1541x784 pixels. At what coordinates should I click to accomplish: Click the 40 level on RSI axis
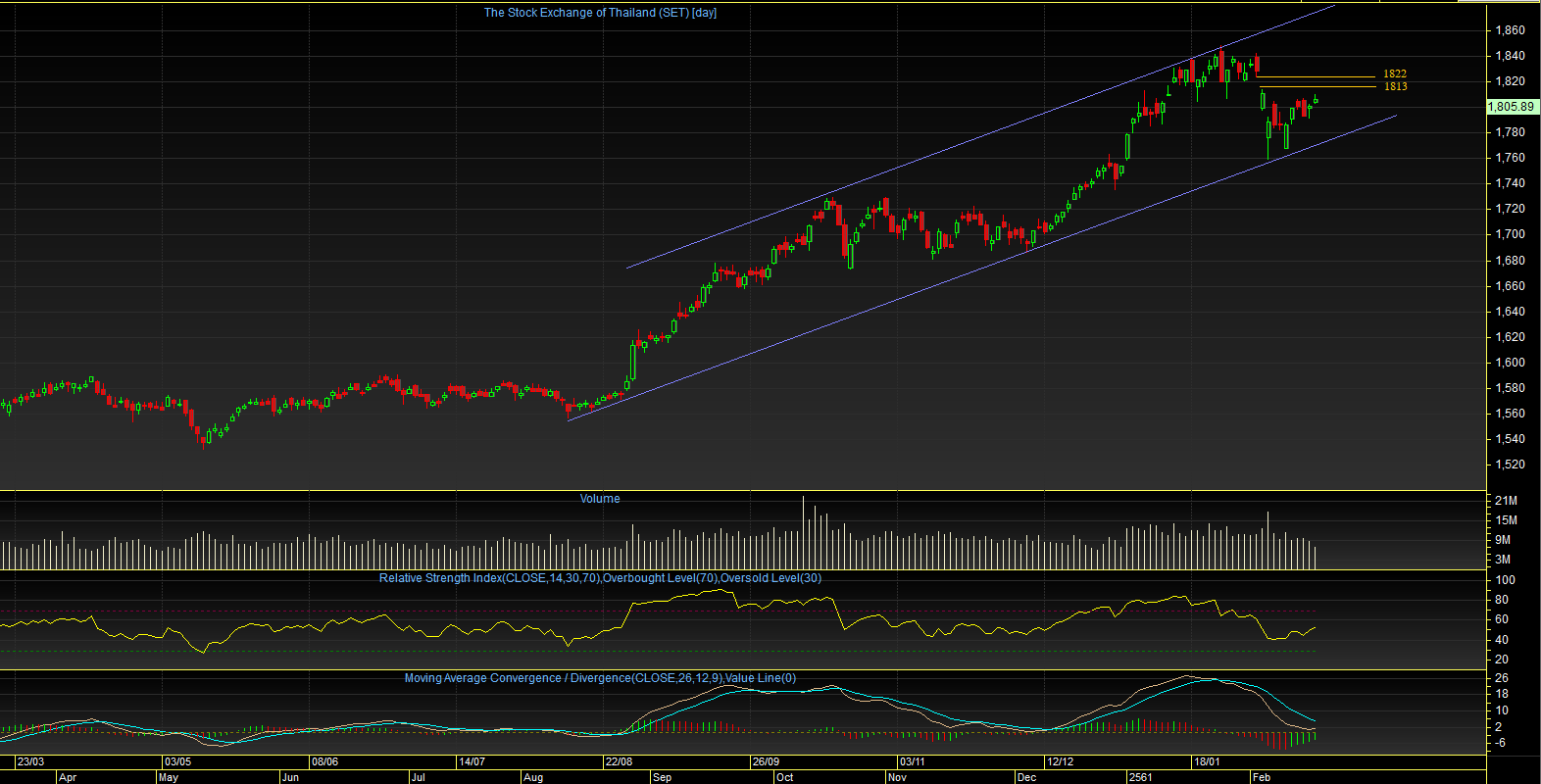tap(1501, 640)
